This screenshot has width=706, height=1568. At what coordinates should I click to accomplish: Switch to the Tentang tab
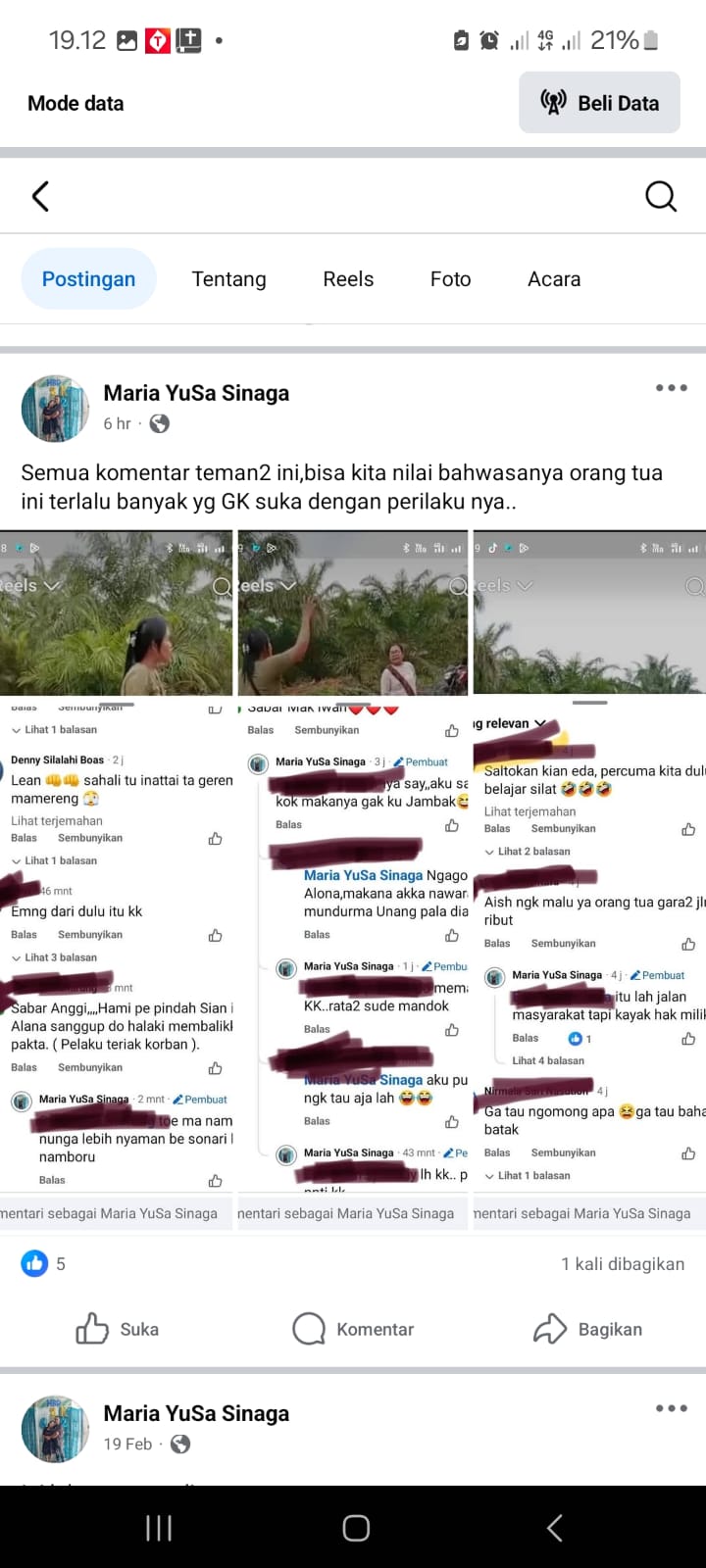point(228,279)
